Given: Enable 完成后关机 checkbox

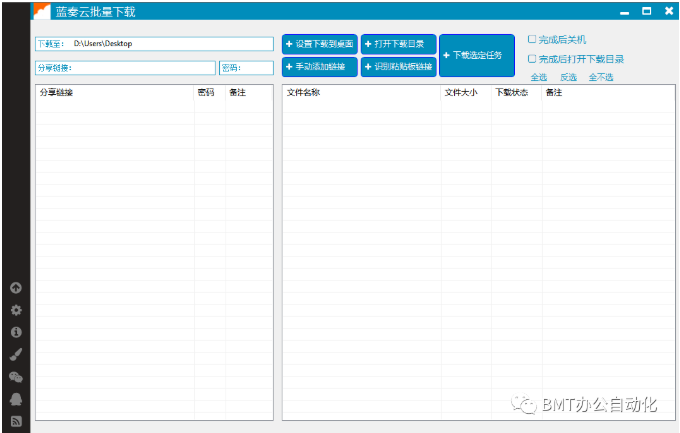Looking at the screenshot, I should 532,40.
